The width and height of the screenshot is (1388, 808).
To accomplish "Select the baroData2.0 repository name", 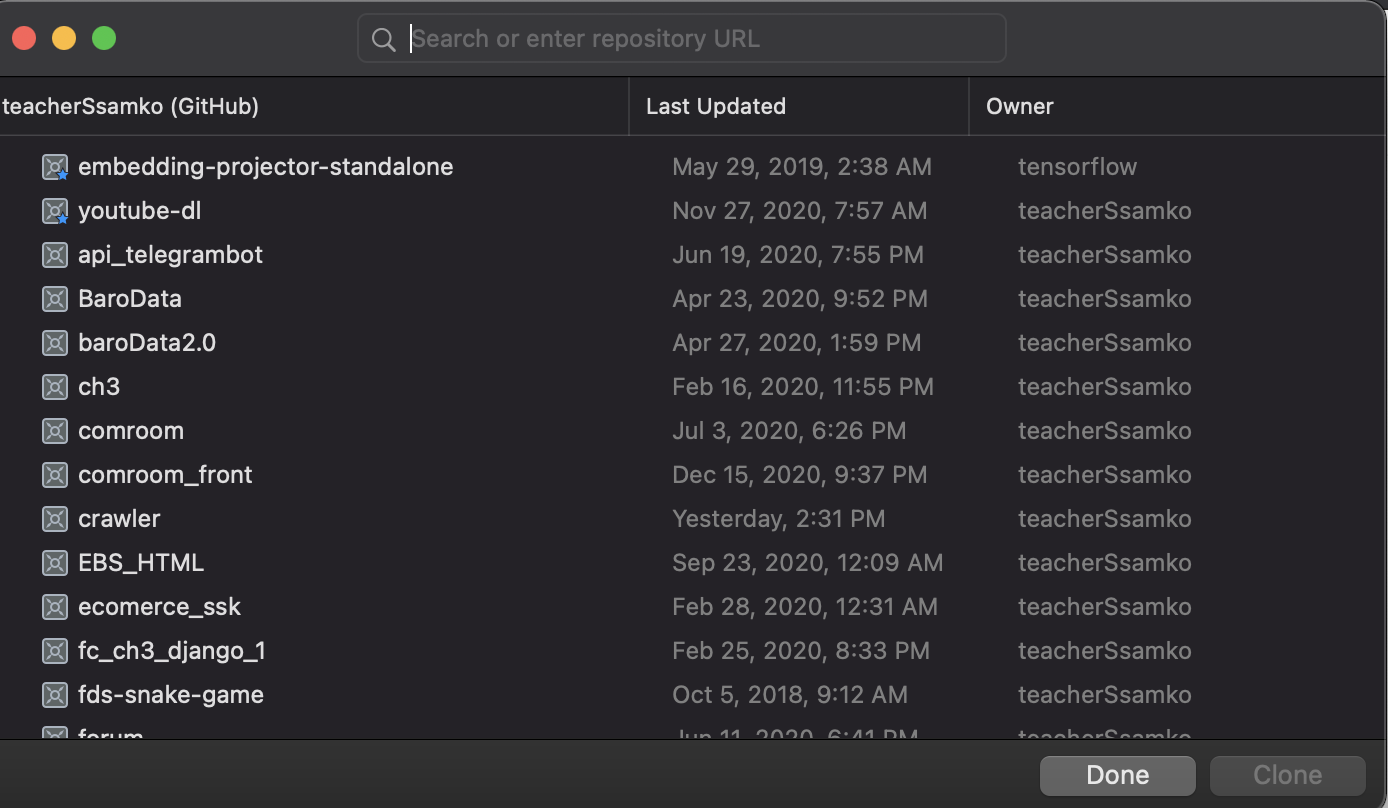I will 147,343.
